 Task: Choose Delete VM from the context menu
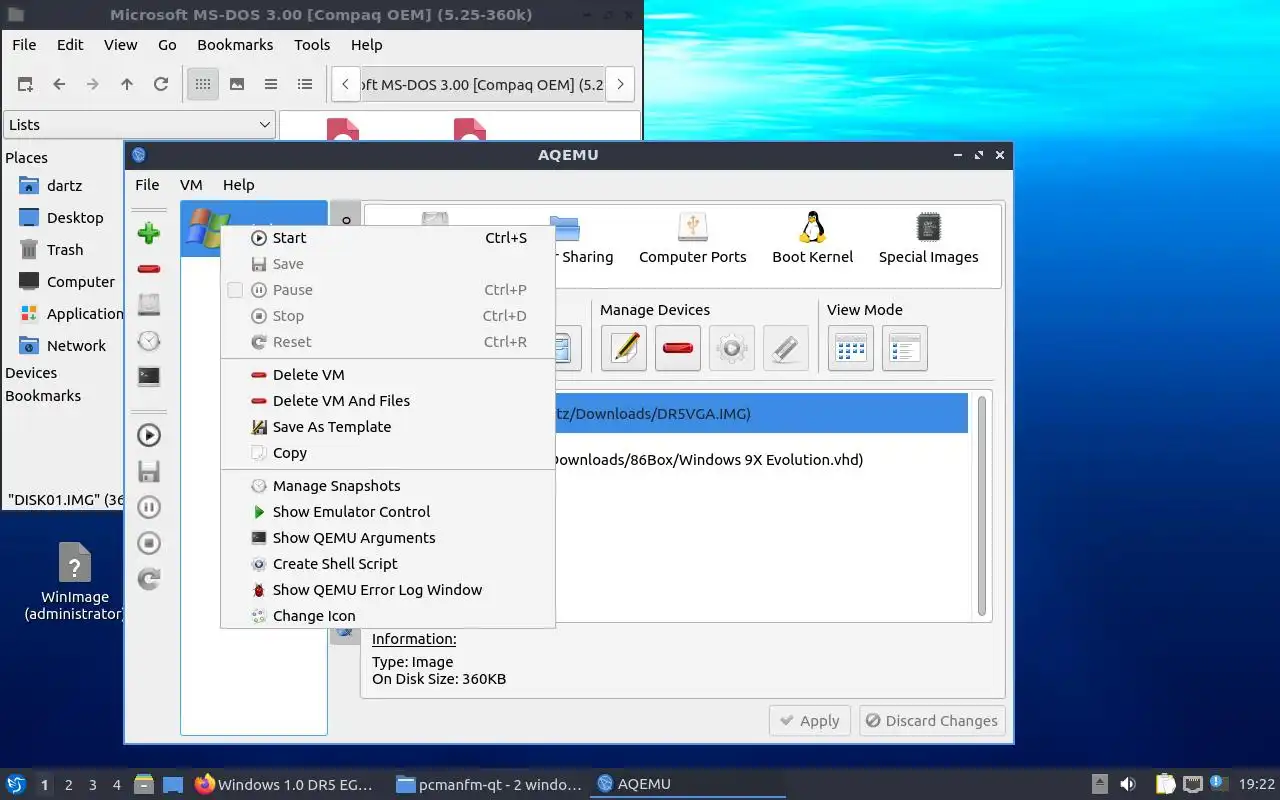pyautogui.click(x=388, y=375)
